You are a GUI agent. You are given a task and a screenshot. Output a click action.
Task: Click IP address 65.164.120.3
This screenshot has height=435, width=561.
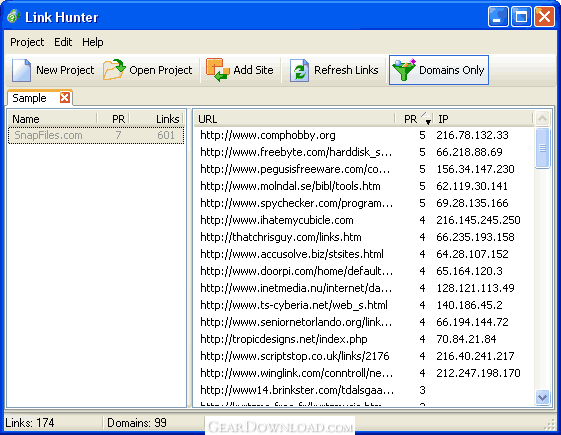tap(469, 271)
